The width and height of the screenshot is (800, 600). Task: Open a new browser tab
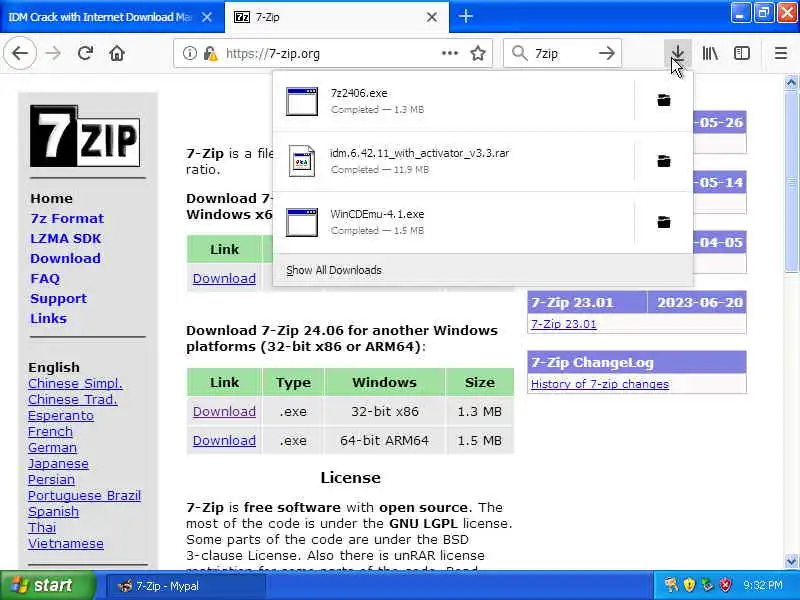point(465,16)
